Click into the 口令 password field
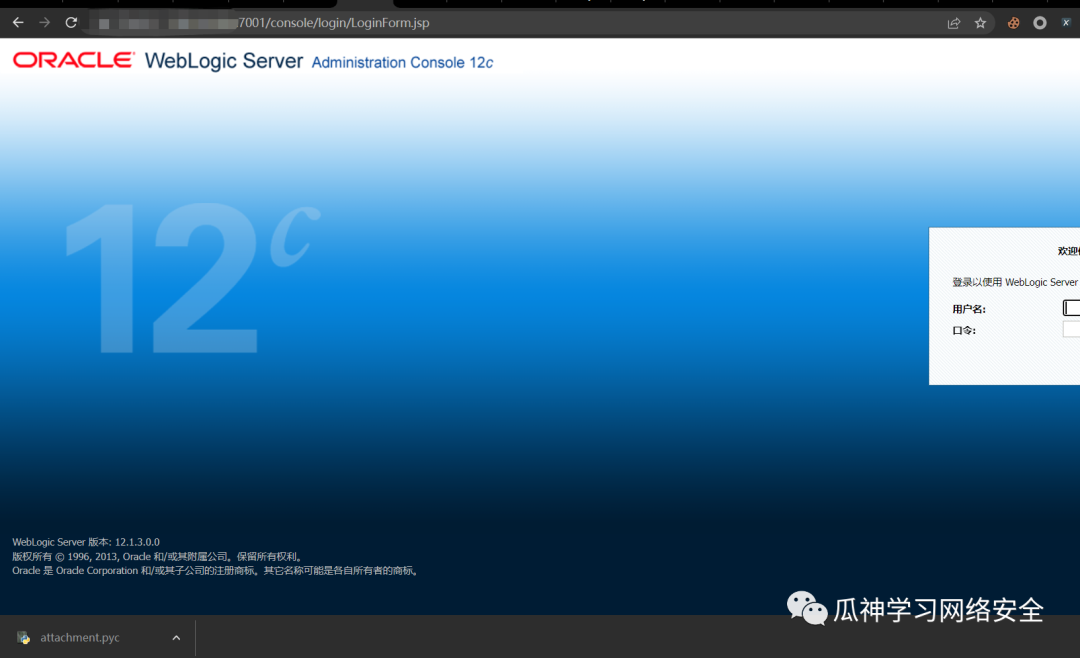The height and width of the screenshot is (658, 1080). tap(1071, 329)
